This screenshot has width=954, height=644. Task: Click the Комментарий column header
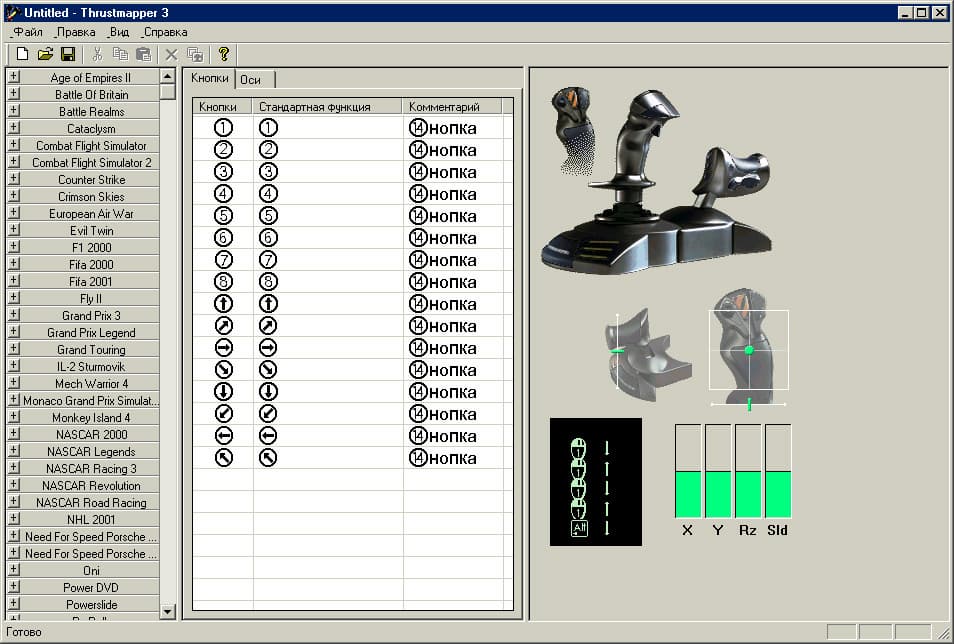click(451, 107)
